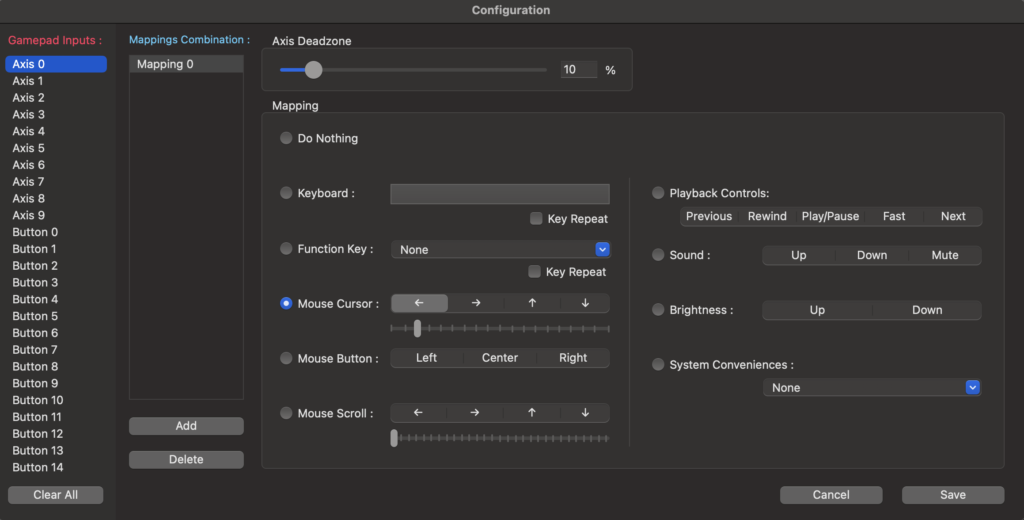This screenshot has height=520, width=1024.
Task: Select left arrow in Mouse Scroll row
Action: tap(418, 413)
